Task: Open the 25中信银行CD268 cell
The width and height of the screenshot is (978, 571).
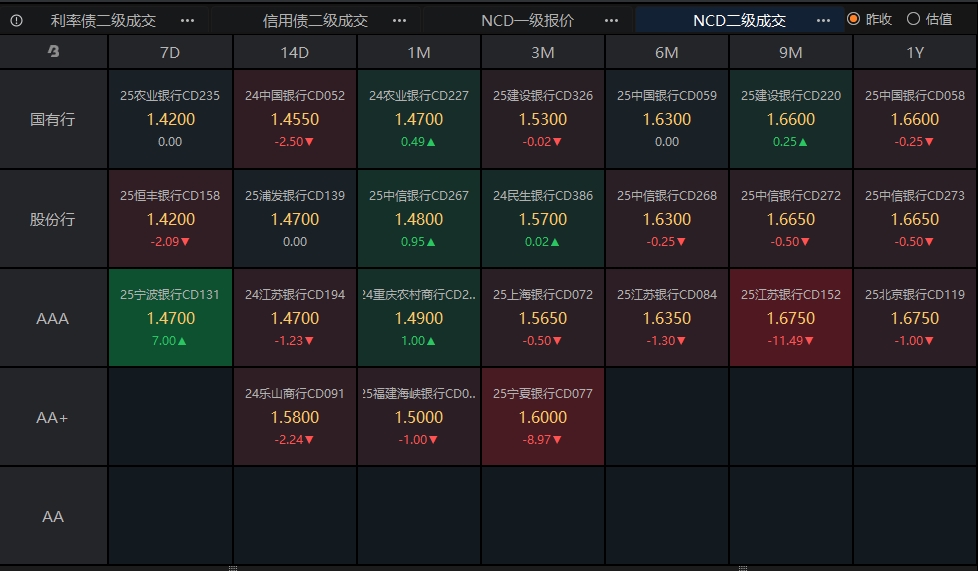Action: (667, 219)
